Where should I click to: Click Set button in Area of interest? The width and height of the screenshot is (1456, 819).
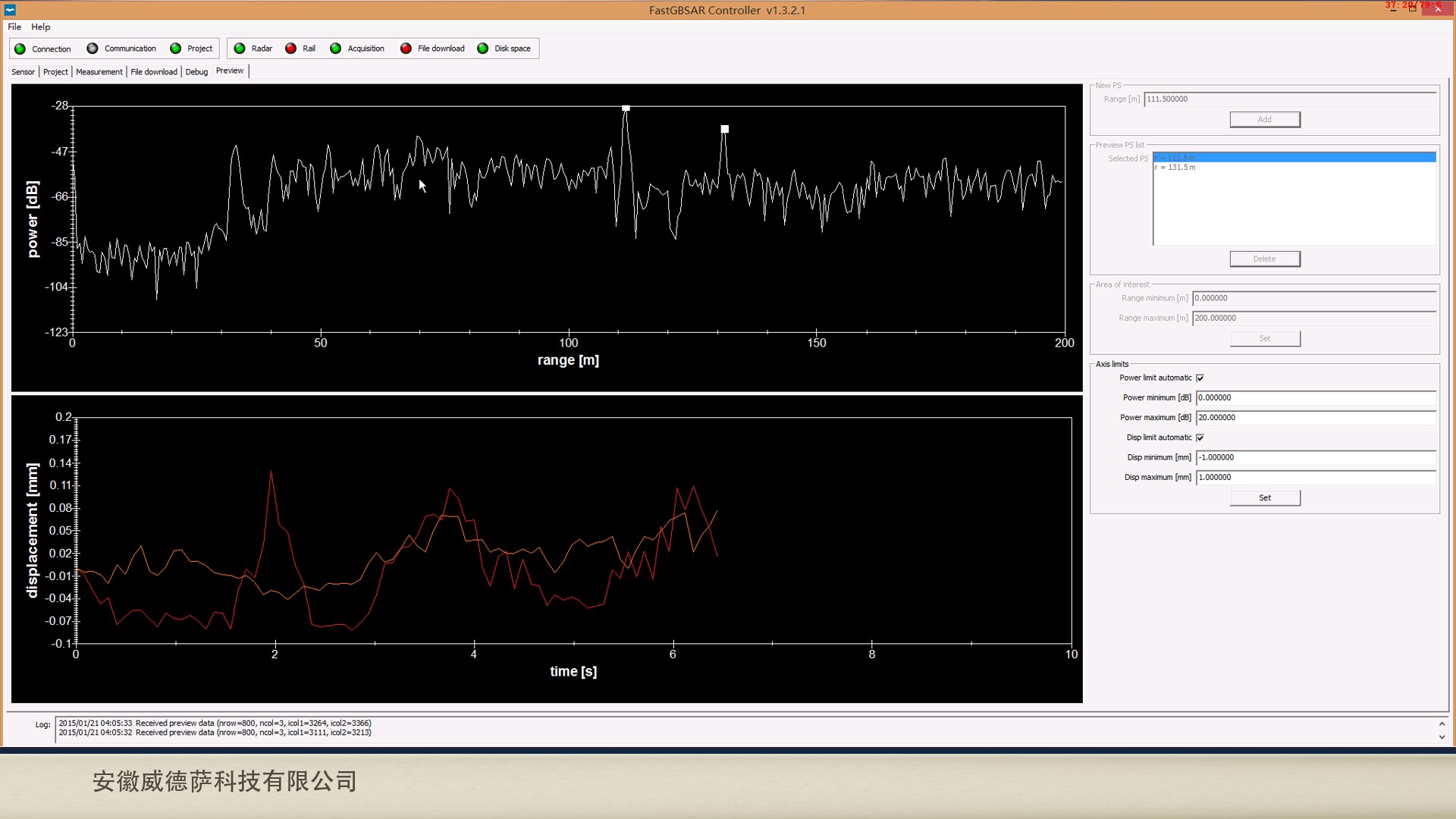1265,339
